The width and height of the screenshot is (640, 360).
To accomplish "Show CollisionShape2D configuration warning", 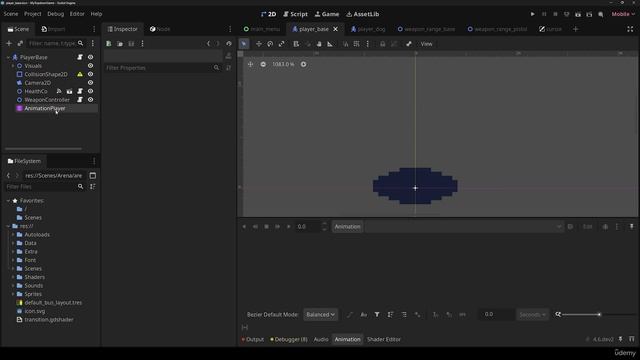I will coord(80,74).
